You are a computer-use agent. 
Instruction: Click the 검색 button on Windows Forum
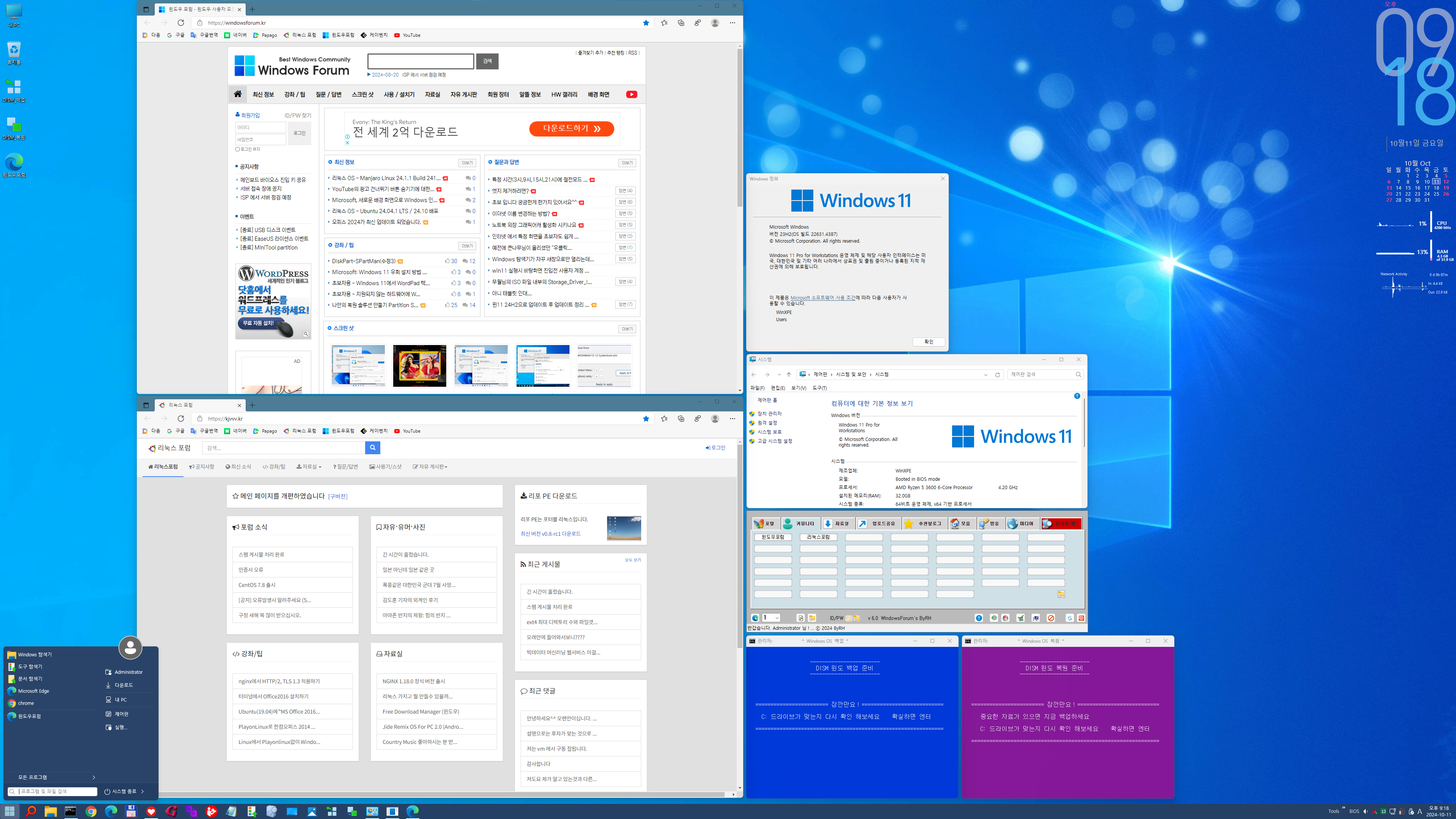pos(487,61)
